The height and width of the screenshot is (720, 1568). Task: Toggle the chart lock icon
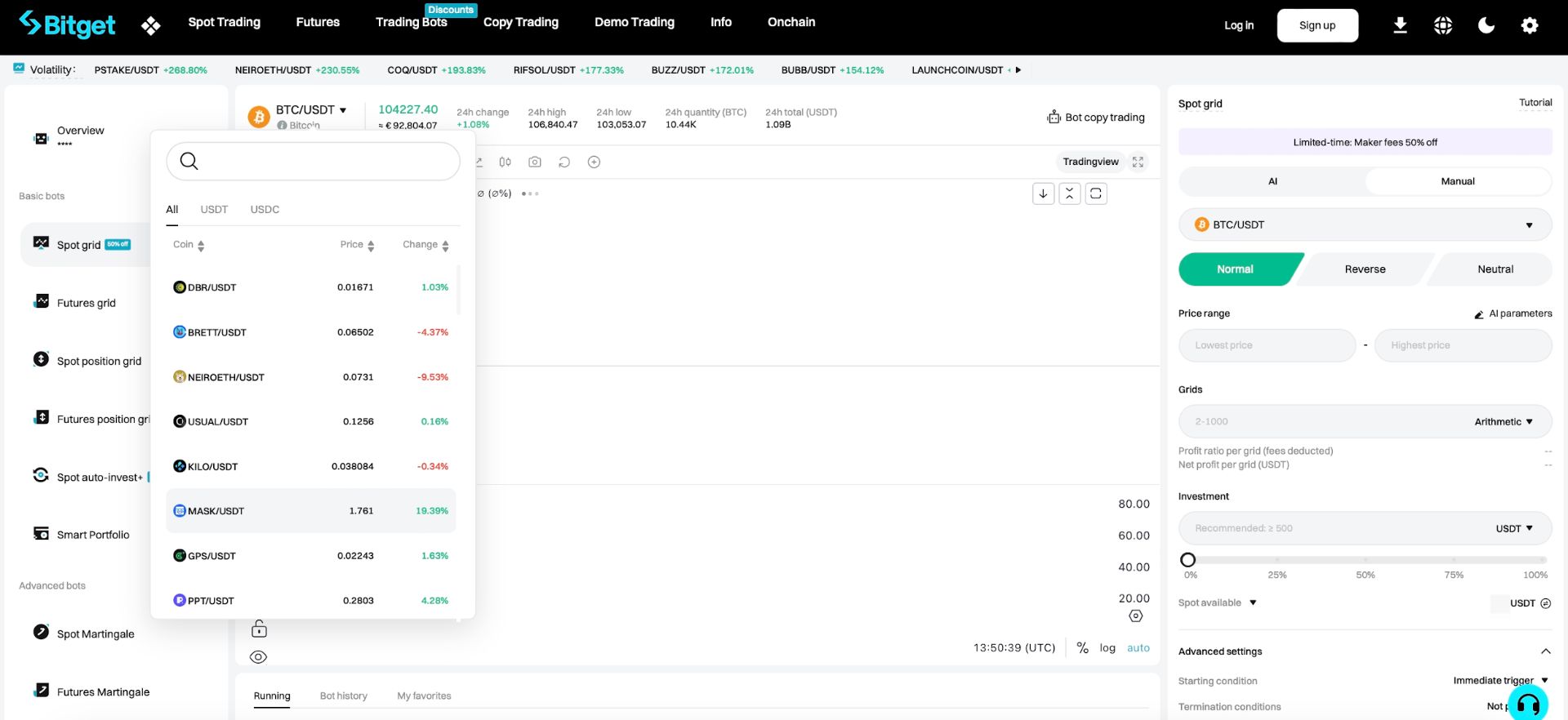pyautogui.click(x=259, y=629)
